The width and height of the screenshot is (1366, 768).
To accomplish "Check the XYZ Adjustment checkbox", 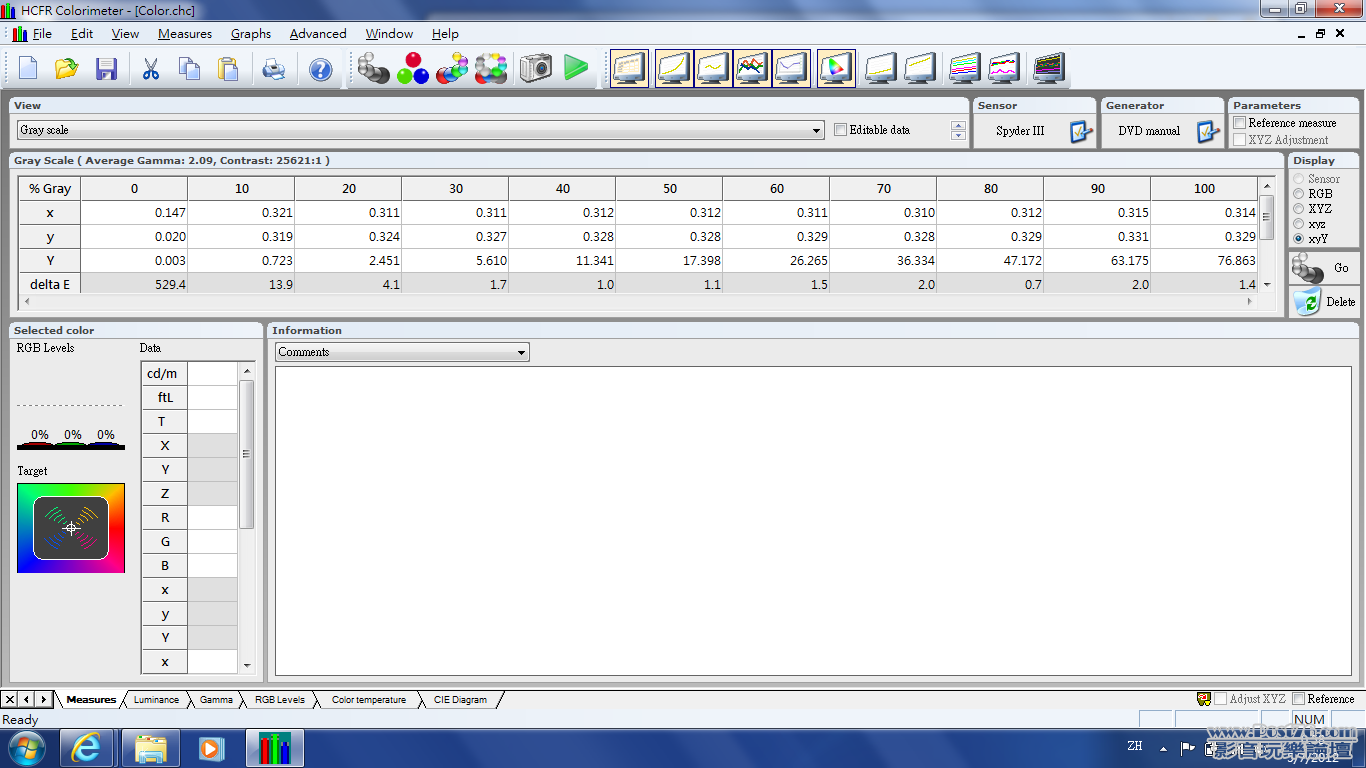I will [x=1240, y=140].
